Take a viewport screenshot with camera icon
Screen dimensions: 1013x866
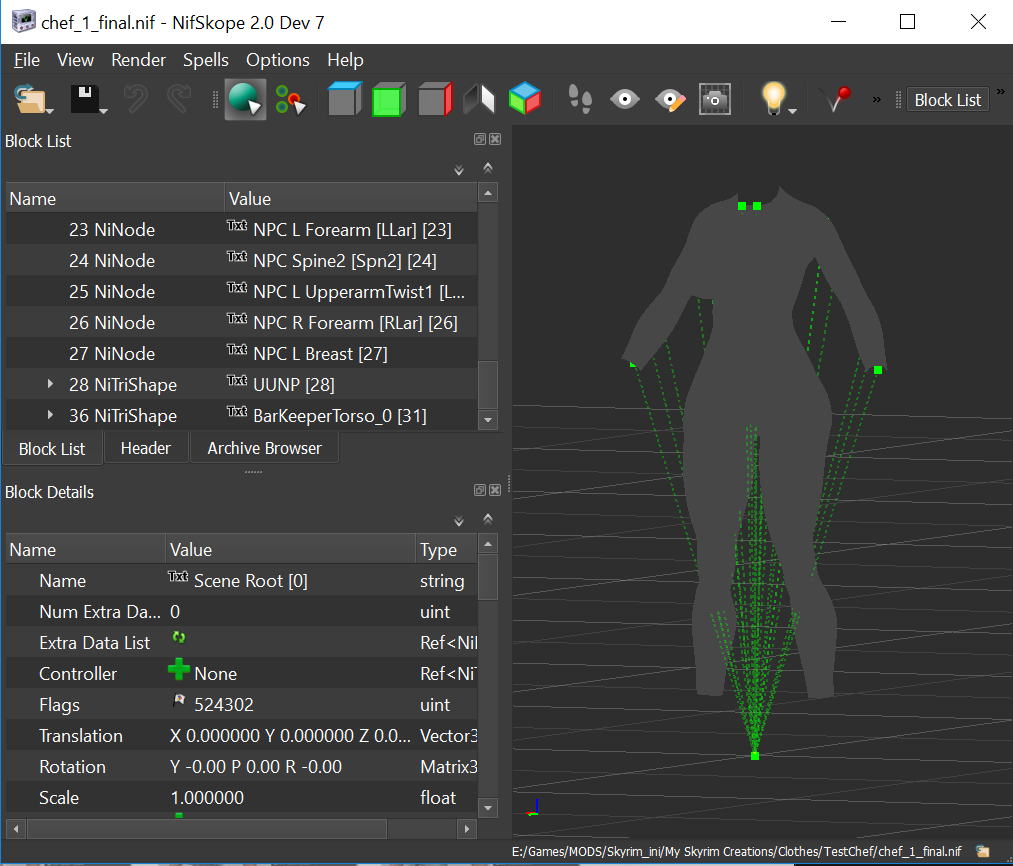click(x=714, y=99)
